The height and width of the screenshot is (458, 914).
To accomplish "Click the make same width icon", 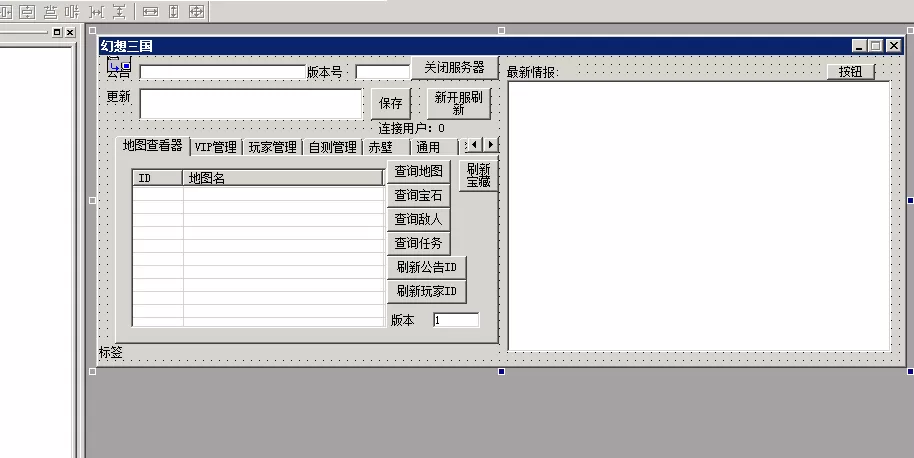I will [x=150, y=11].
